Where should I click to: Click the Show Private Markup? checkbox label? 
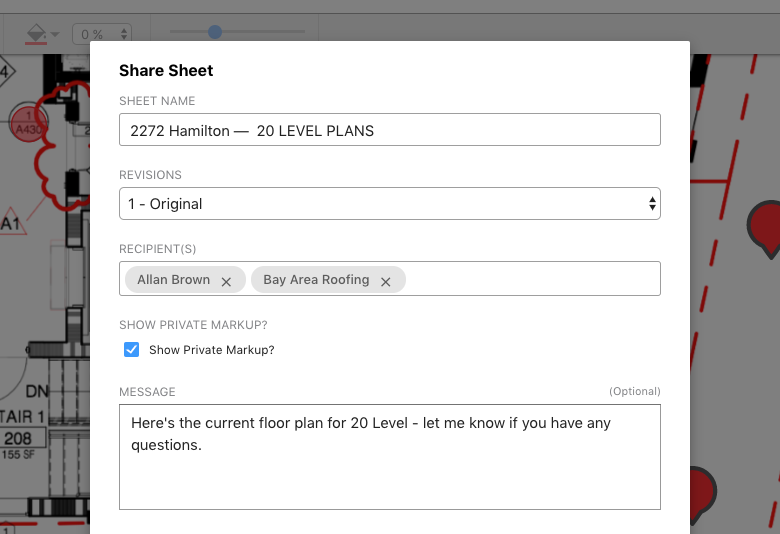(x=211, y=350)
